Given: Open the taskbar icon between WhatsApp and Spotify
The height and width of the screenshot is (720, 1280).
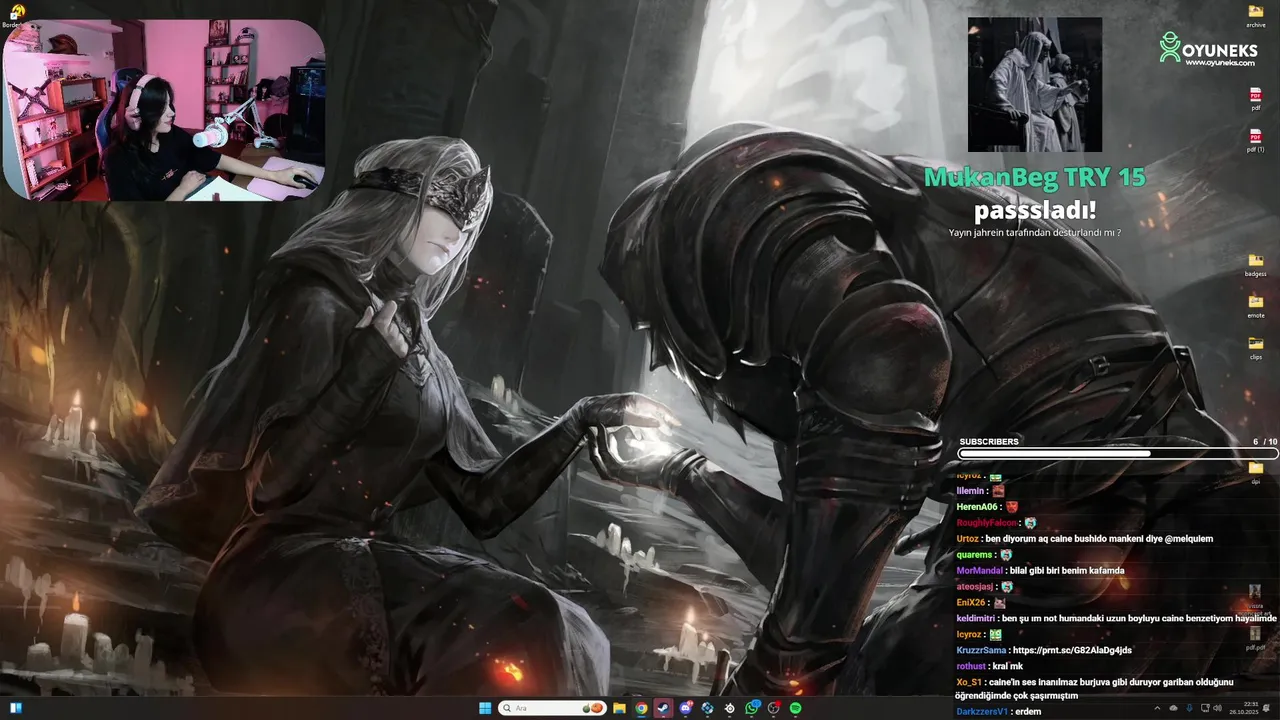Looking at the screenshot, I should click(x=774, y=708).
